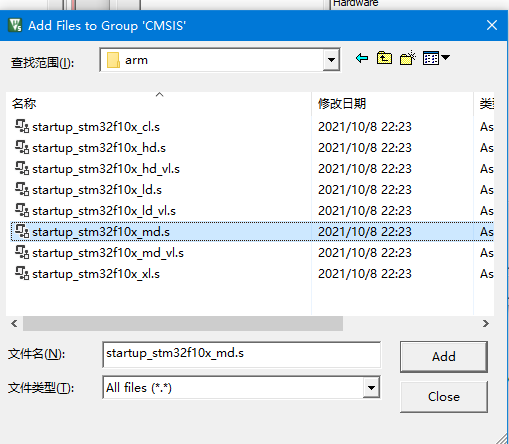
Task: Click the Close button
Action: tap(444, 397)
